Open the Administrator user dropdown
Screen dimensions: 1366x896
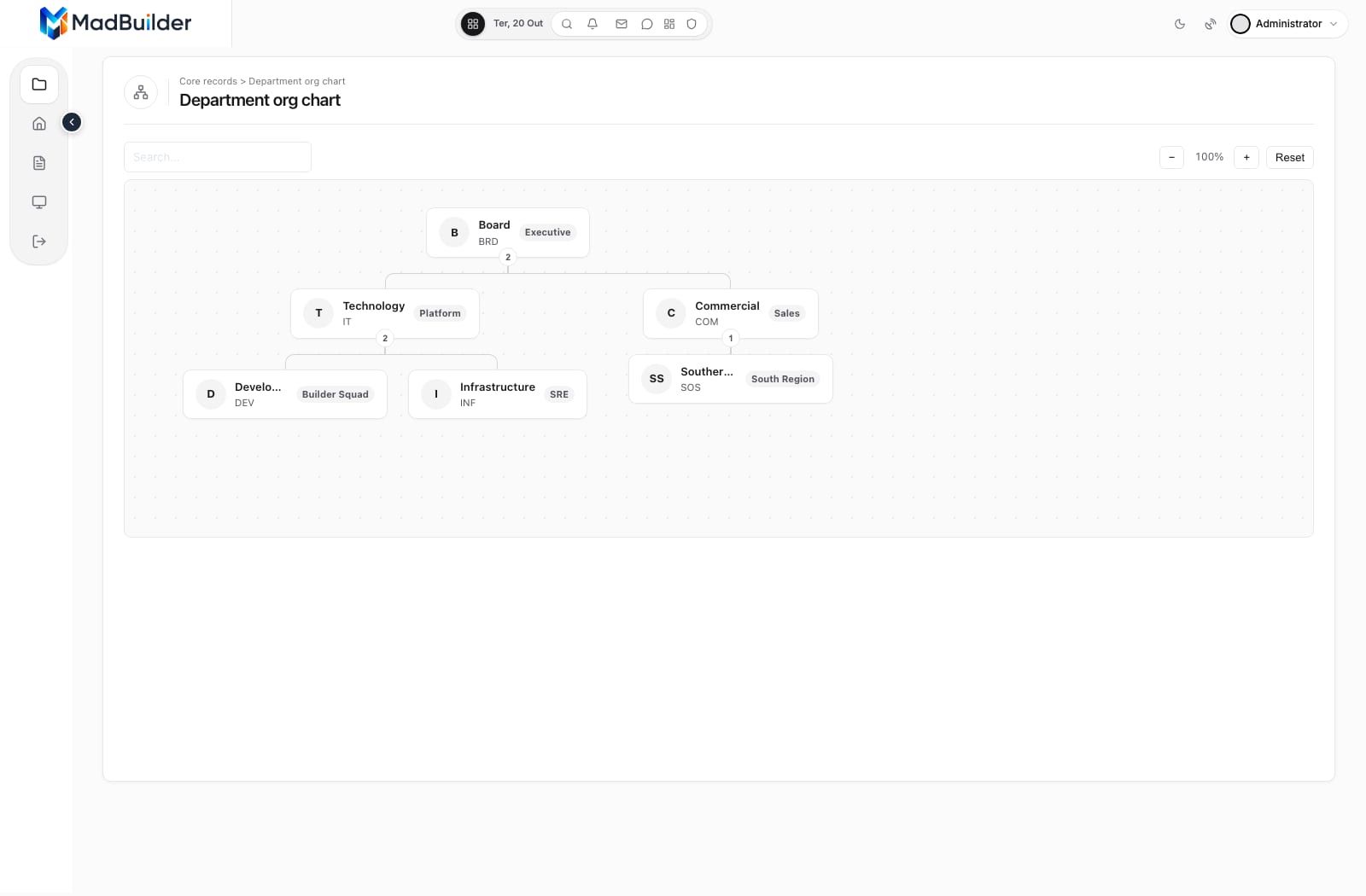1288,24
